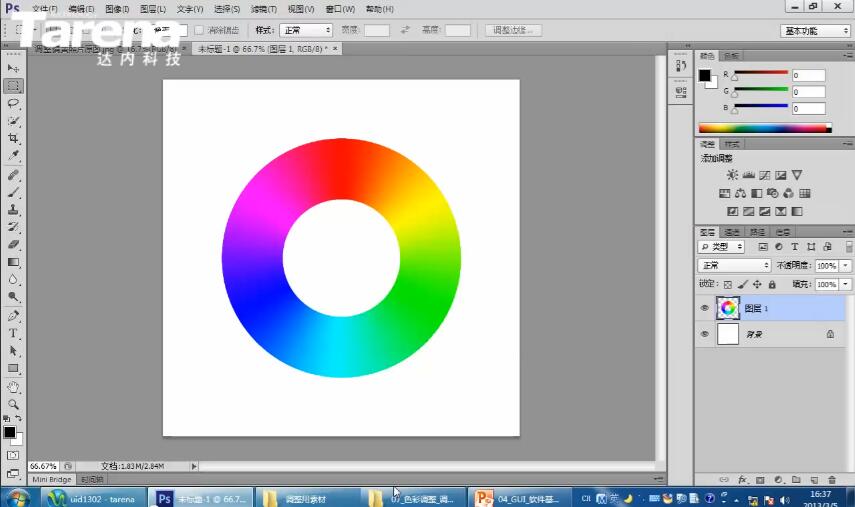Select the Blur tool
The width and height of the screenshot is (855, 507).
pyautogui.click(x=14, y=280)
